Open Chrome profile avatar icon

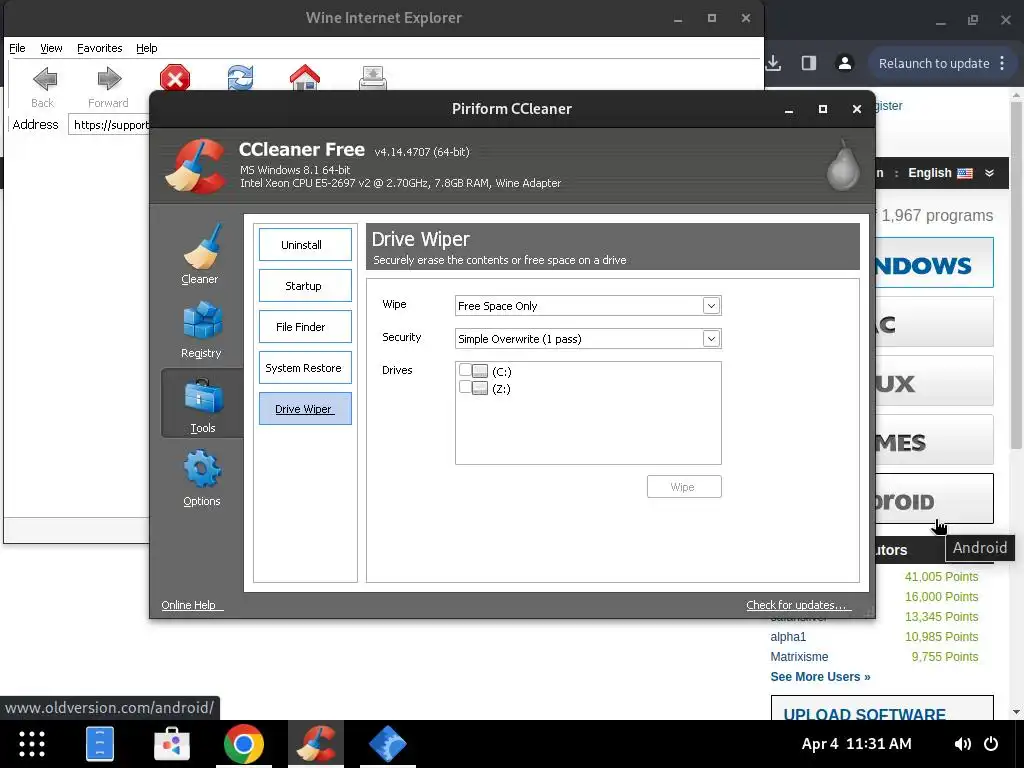coord(844,63)
